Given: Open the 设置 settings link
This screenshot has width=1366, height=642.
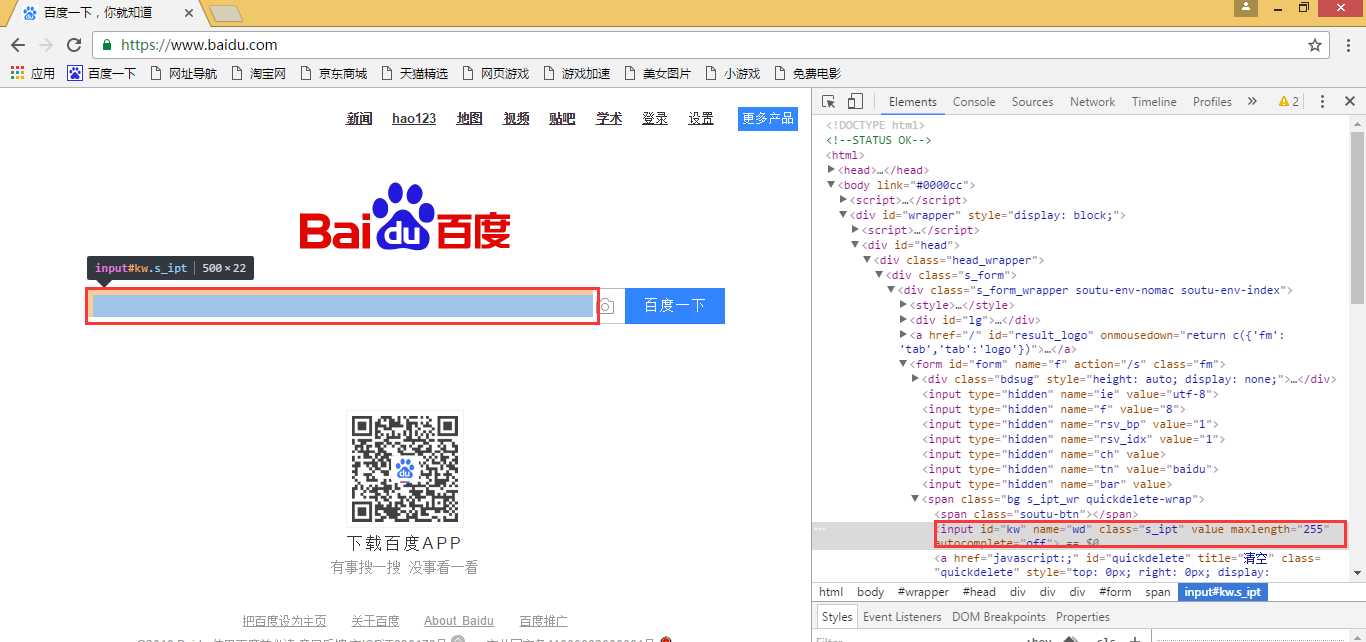Looking at the screenshot, I should [701, 118].
